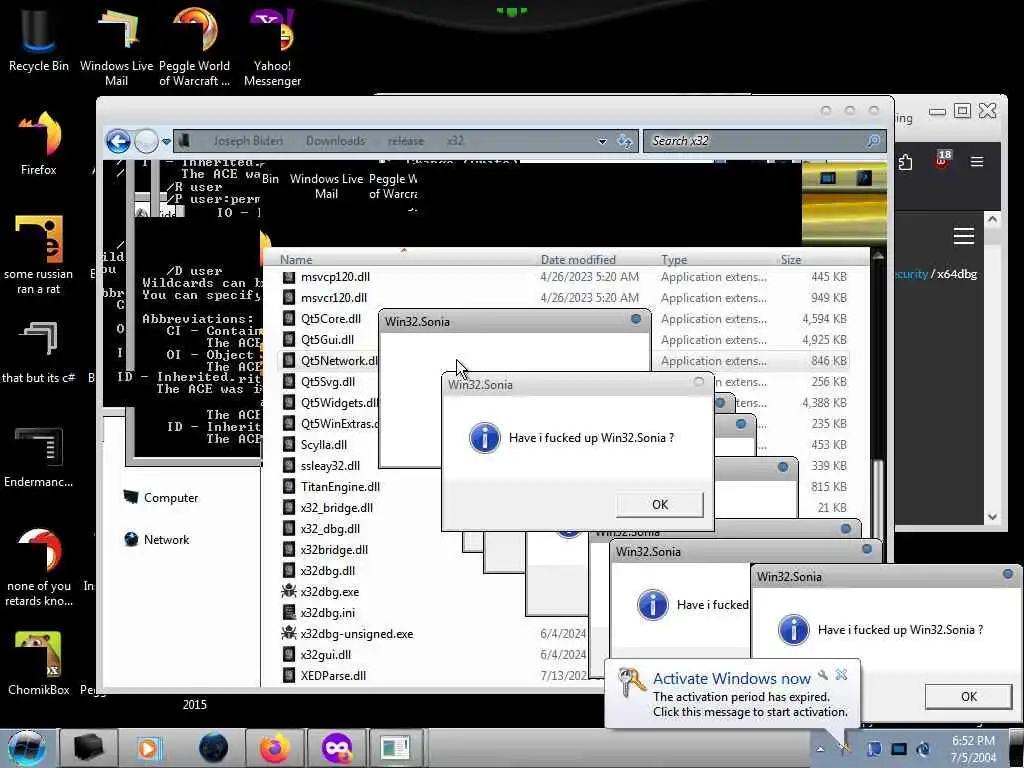Open the Recycle Bin desktop icon
This screenshot has height=768, width=1024.
(38, 39)
